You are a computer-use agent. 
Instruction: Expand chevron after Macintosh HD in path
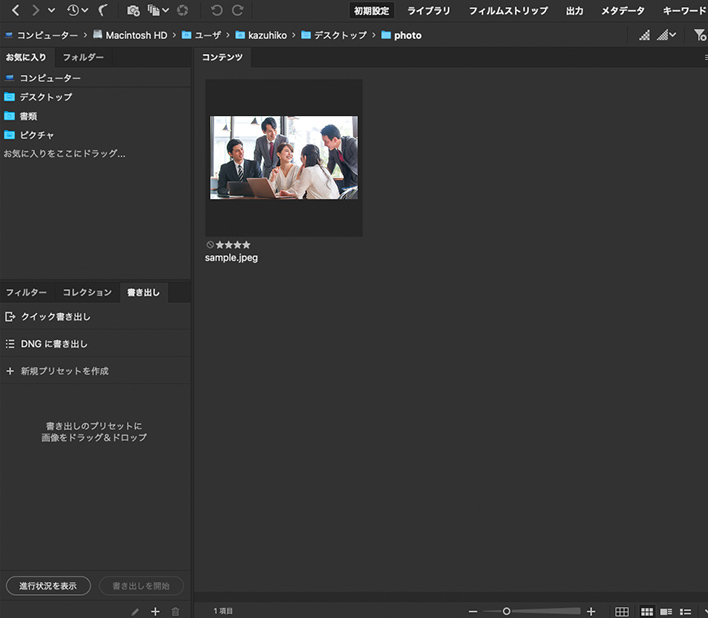[x=174, y=35]
